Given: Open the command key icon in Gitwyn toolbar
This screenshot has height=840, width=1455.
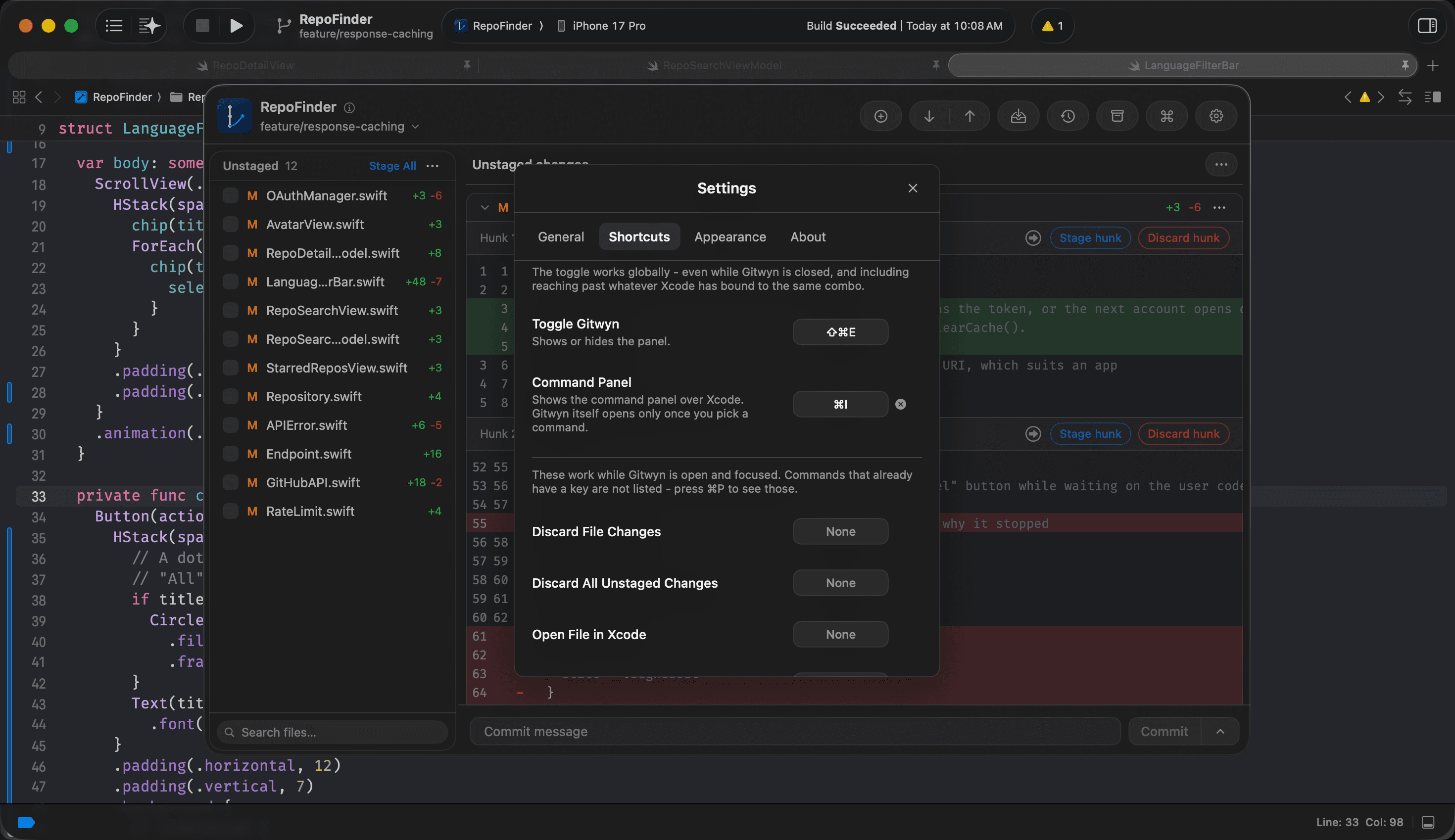Looking at the screenshot, I should (x=1166, y=117).
